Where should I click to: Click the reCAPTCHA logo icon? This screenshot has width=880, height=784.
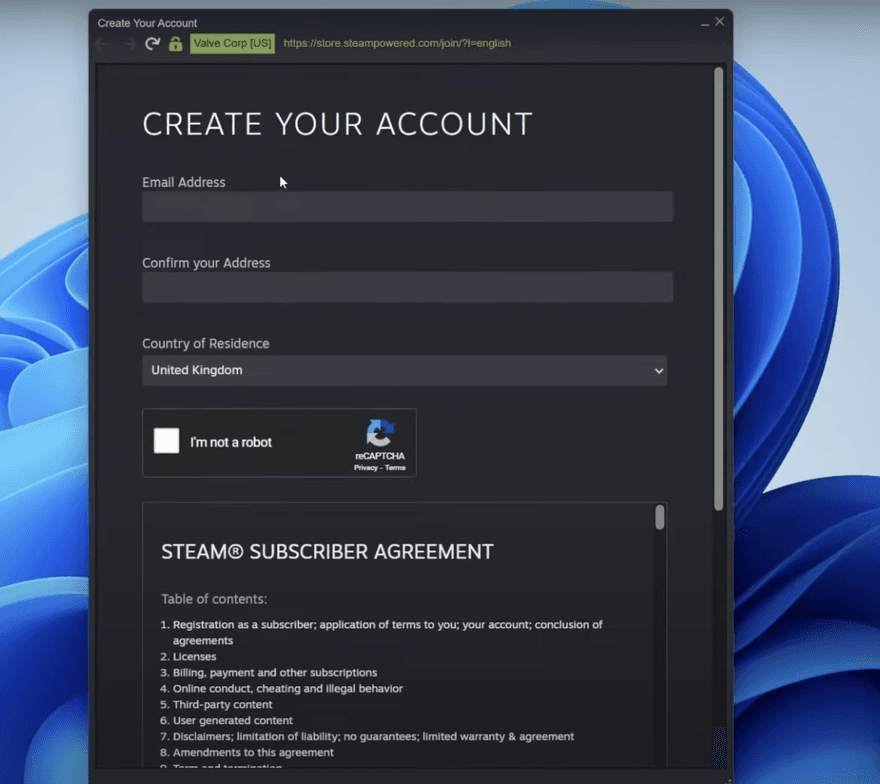[x=380, y=433]
